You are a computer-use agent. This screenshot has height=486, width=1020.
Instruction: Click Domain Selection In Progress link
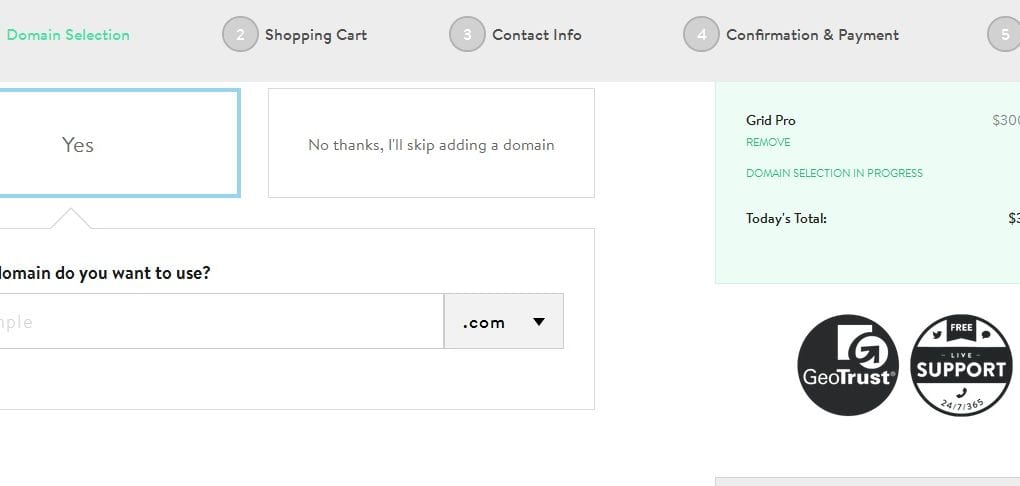tap(834, 173)
